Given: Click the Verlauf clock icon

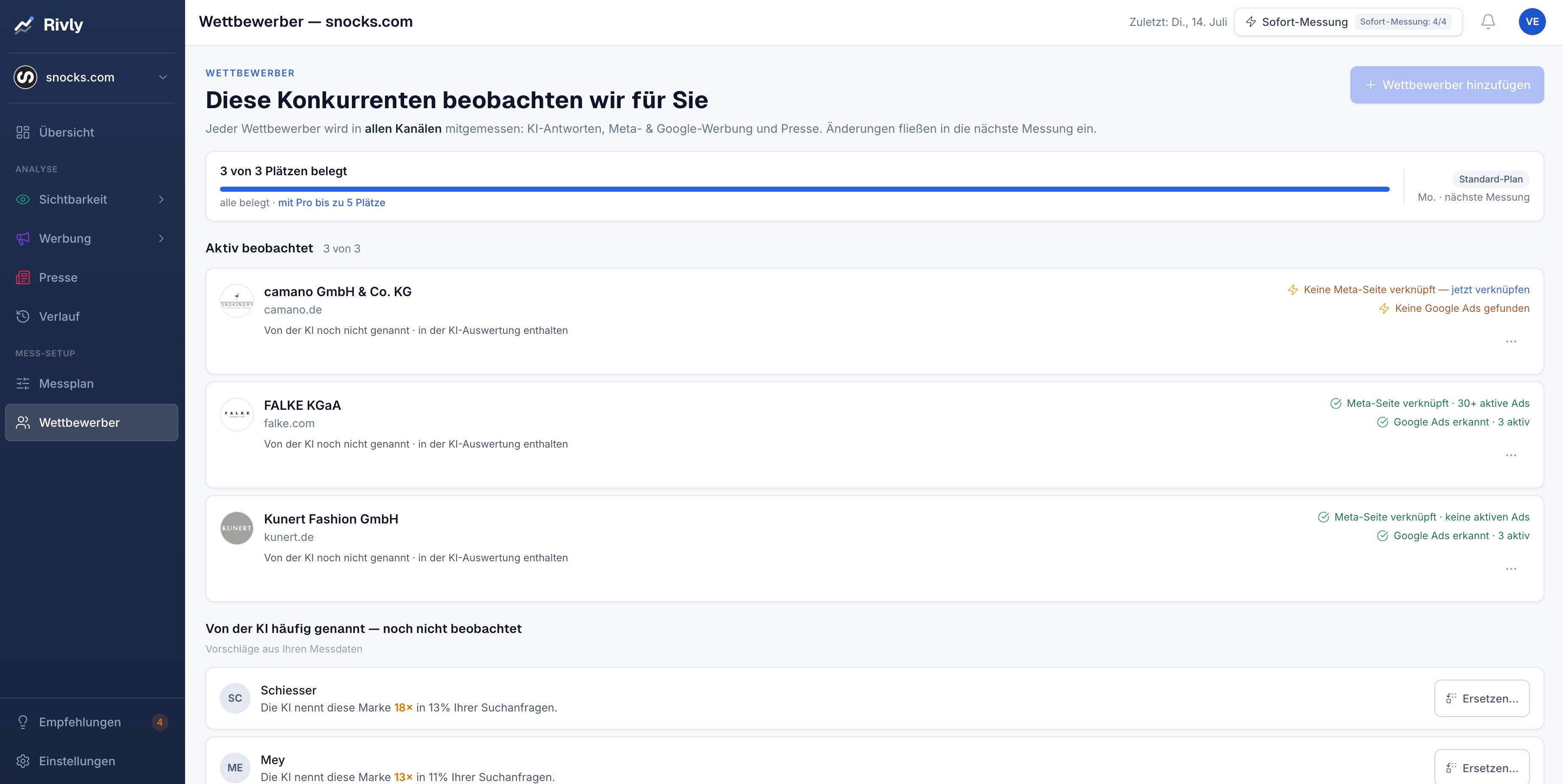Looking at the screenshot, I should (x=23, y=316).
